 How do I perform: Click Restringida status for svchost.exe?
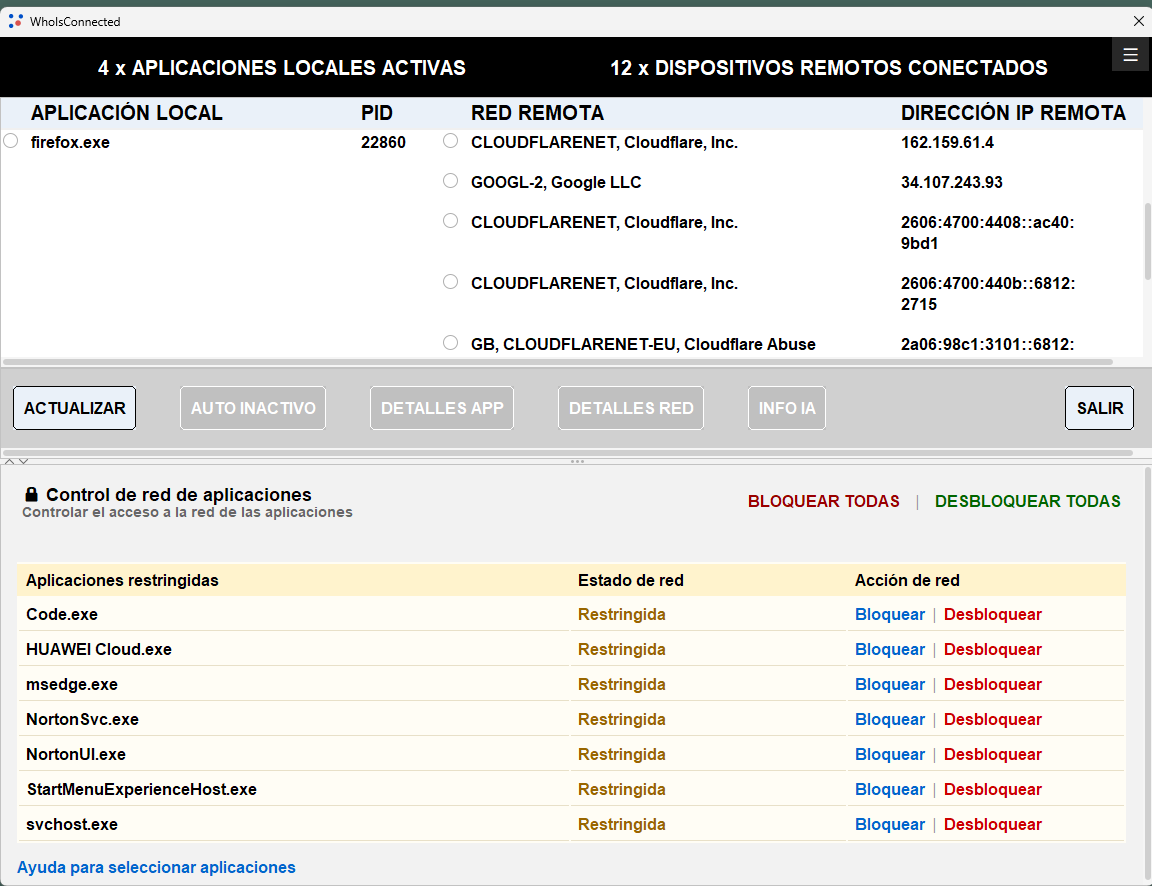pyautogui.click(x=622, y=824)
